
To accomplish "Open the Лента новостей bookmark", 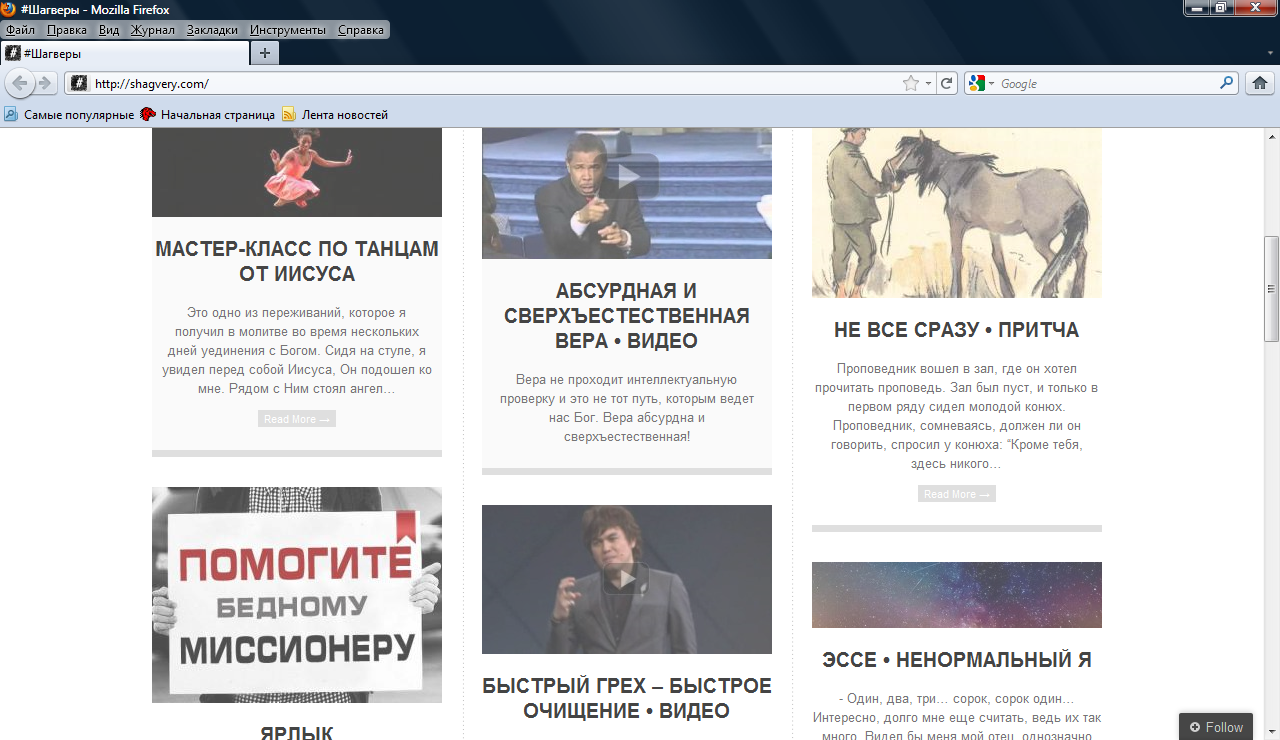I will pyautogui.click(x=344, y=115).
